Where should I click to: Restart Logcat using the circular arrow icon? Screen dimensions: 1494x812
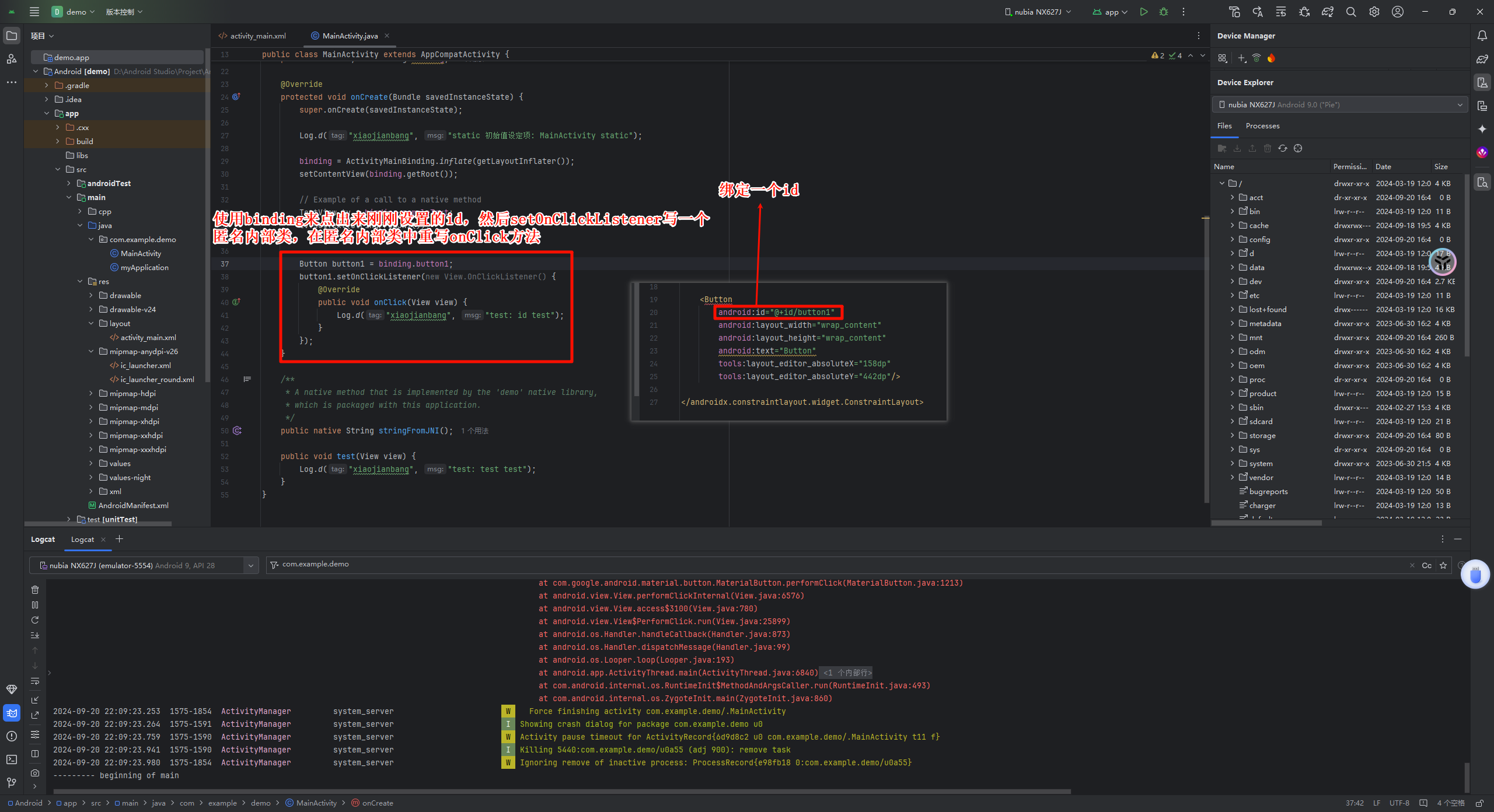click(x=35, y=620)
